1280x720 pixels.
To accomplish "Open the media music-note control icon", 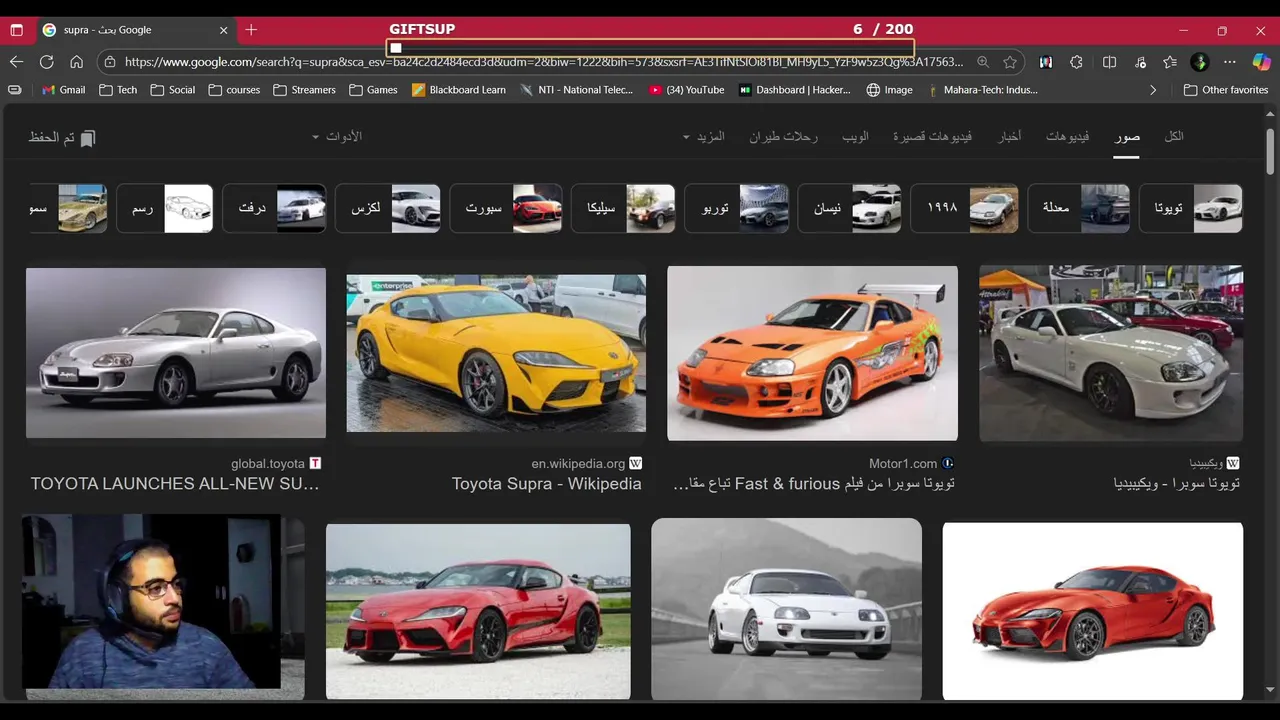I will tap(1140, 62).
